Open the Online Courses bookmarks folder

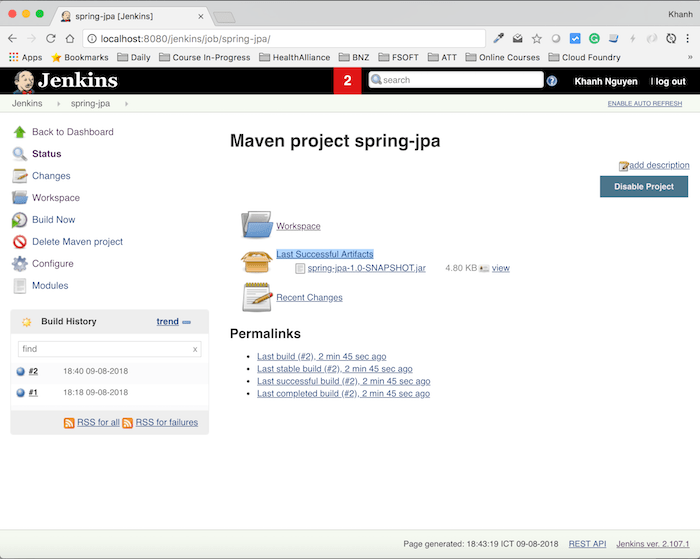point(502,57)
